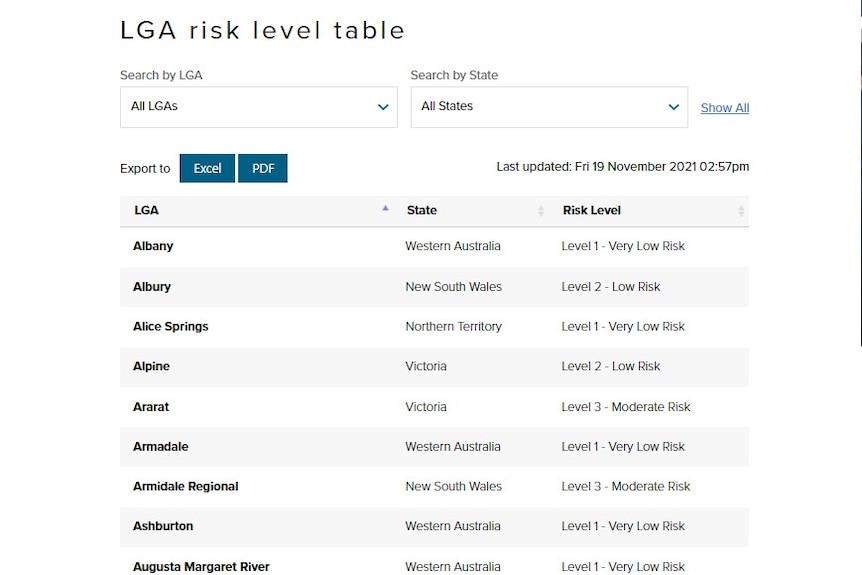Click the chevron in All States box
Viewport: 862px width, 575px height.
(673, 107)
